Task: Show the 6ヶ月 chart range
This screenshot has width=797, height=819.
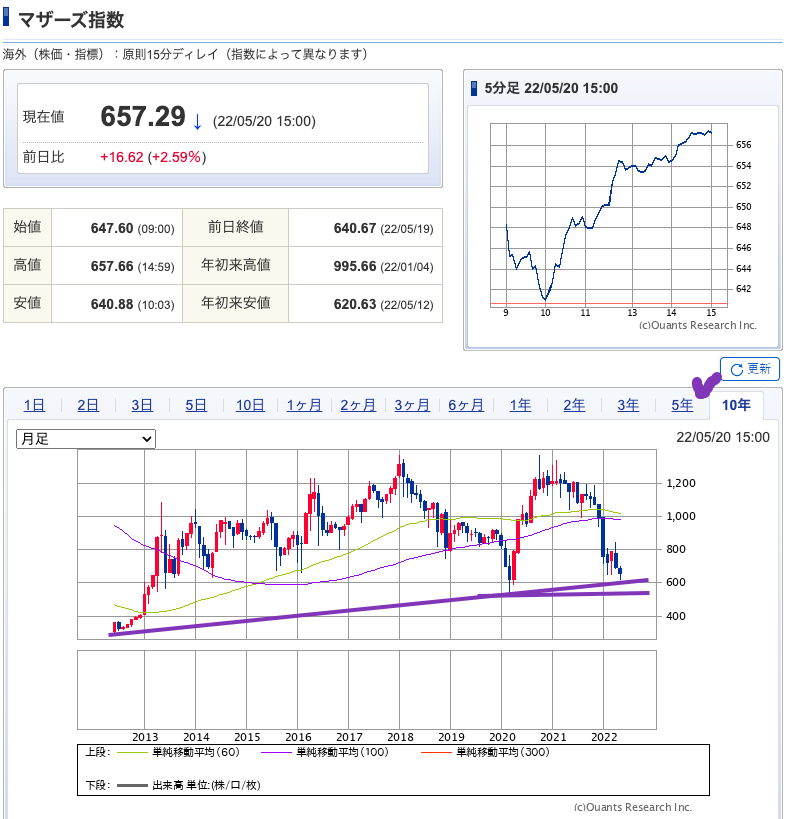Action: 466,405
